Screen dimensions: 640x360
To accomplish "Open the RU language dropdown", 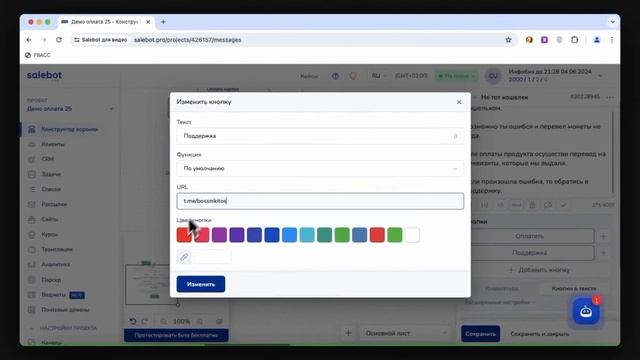I will 378,76.
